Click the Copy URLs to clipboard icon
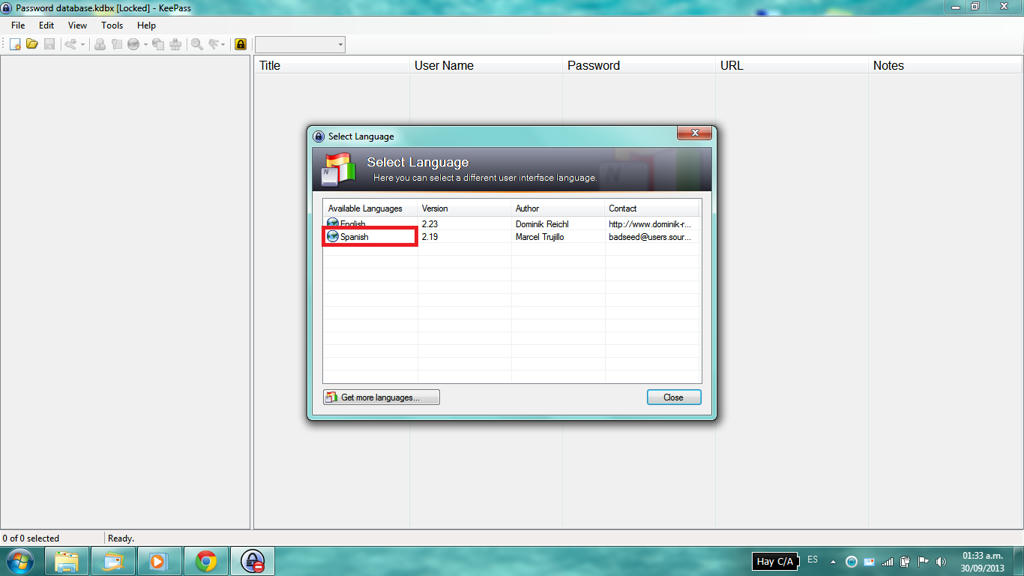Image resolution: width=1024 pixels, height=576 pixels. click(x=158, y=44)
